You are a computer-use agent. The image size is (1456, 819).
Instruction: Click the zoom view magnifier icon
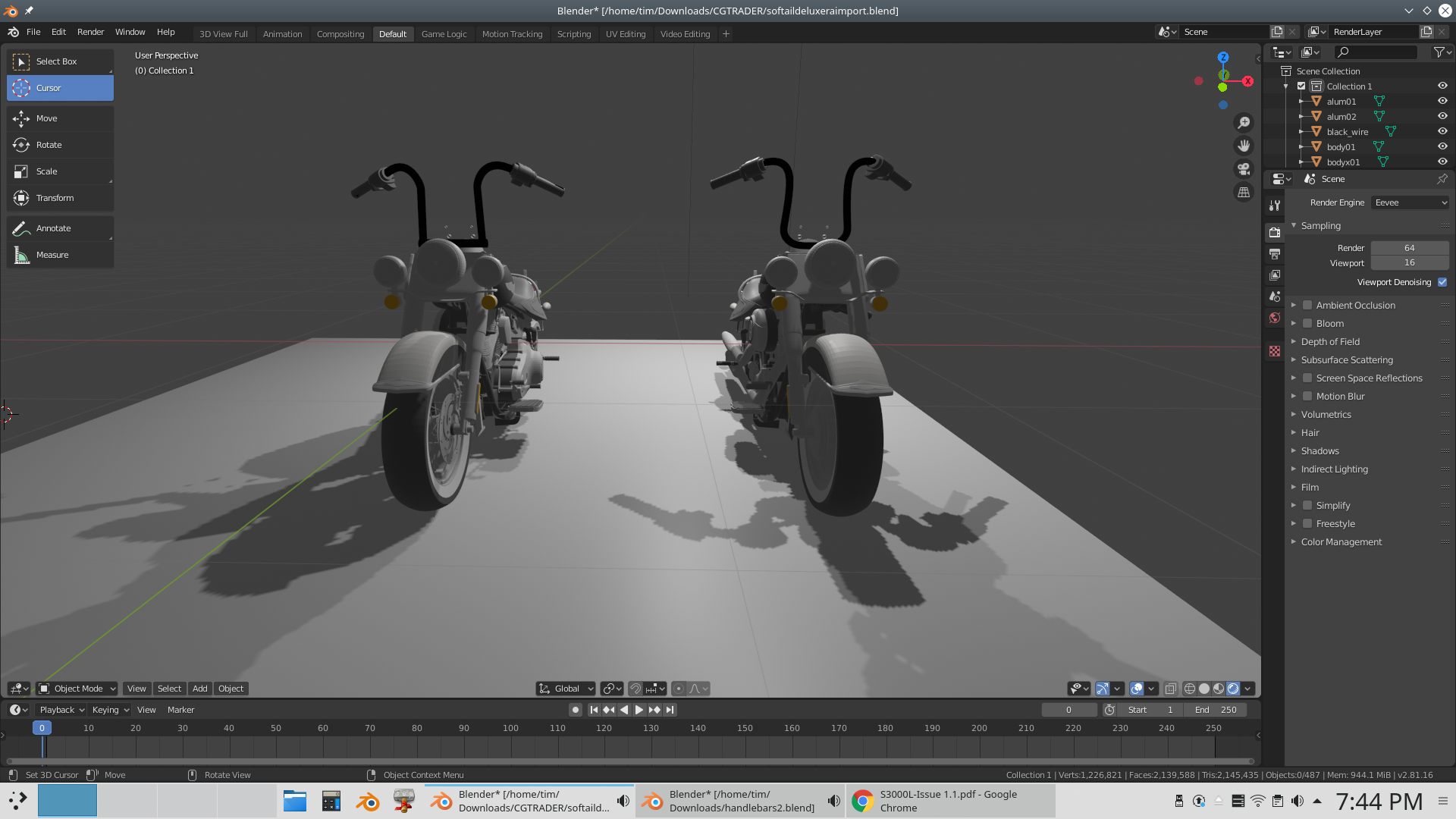click(x=1244, y=122)
